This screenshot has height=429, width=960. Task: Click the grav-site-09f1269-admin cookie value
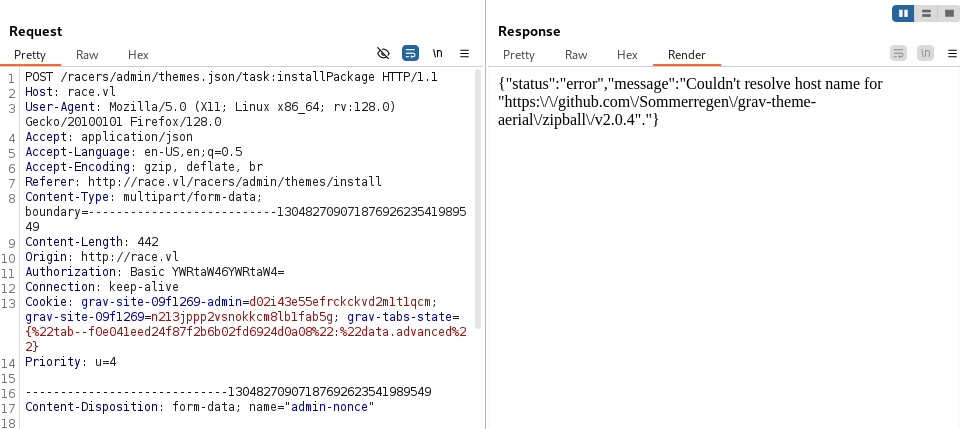coord(341,302)
